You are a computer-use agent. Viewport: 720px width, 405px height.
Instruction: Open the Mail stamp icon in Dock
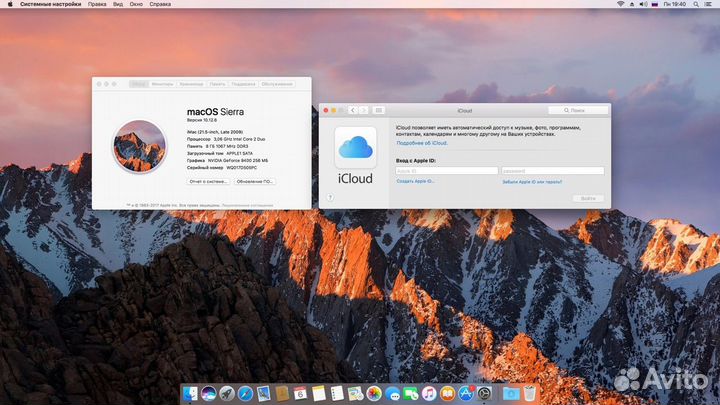click(264, 394)
